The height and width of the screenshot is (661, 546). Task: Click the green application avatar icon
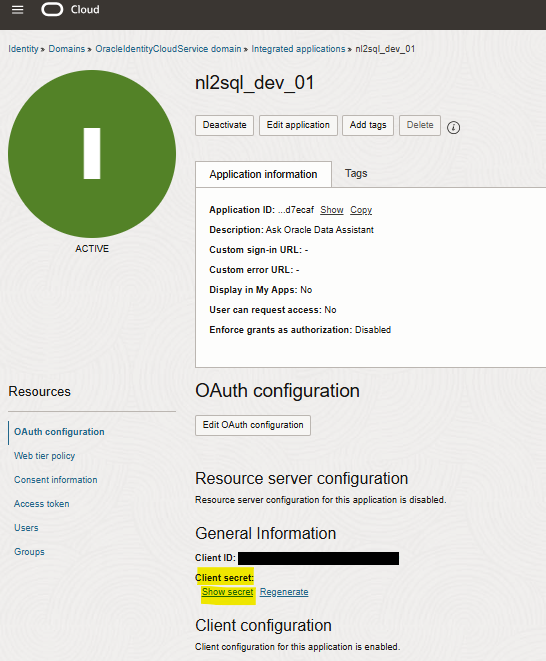click(92, 154)
